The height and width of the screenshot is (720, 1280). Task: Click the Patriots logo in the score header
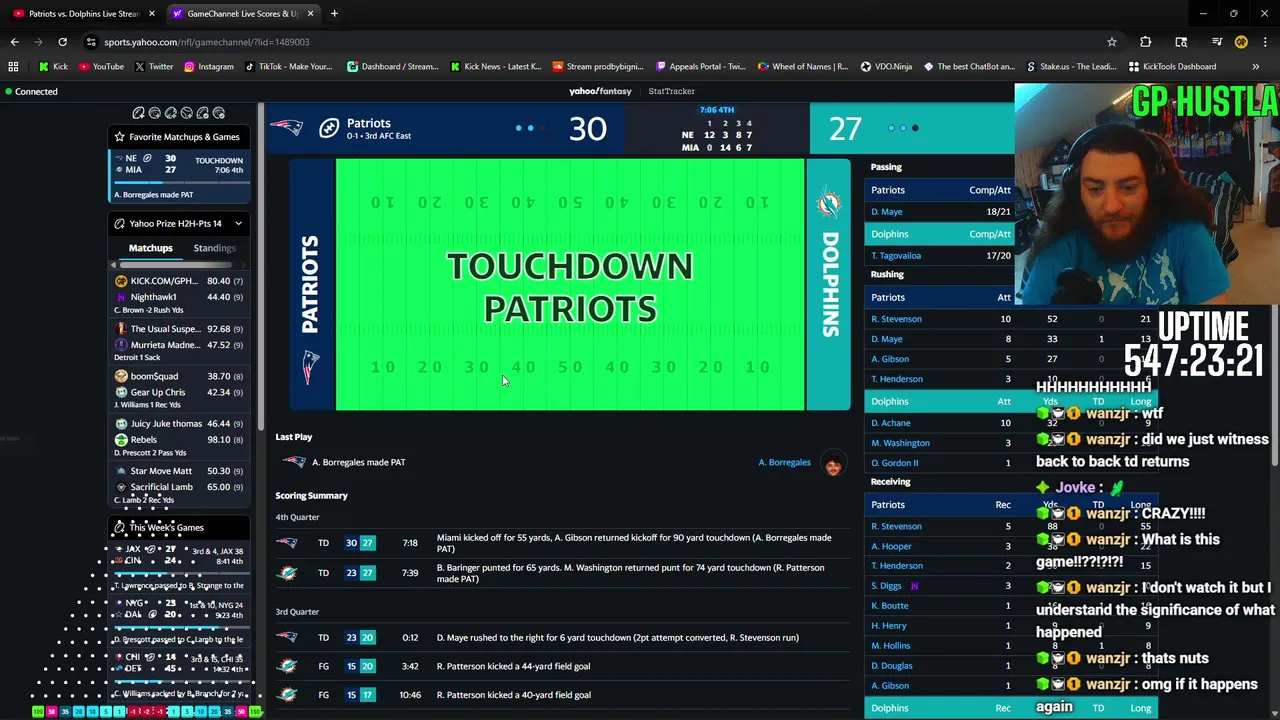click(x=286, y=128)
